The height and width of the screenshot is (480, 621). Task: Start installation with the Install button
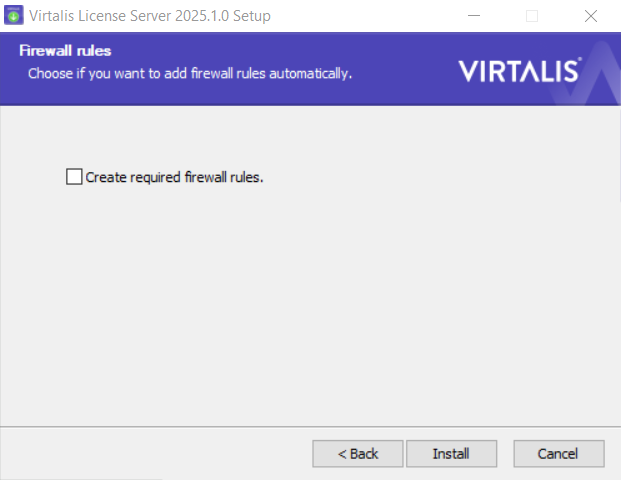click(451, 454)
